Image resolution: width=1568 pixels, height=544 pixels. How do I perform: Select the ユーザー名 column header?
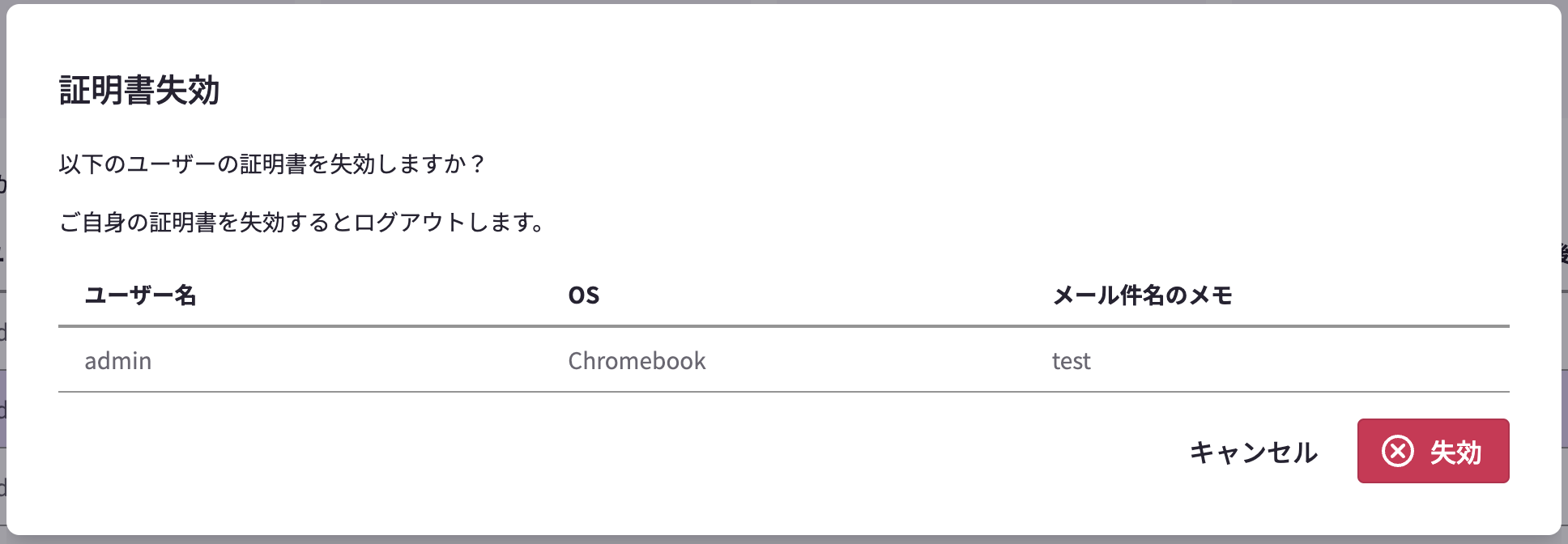point(140,295)
